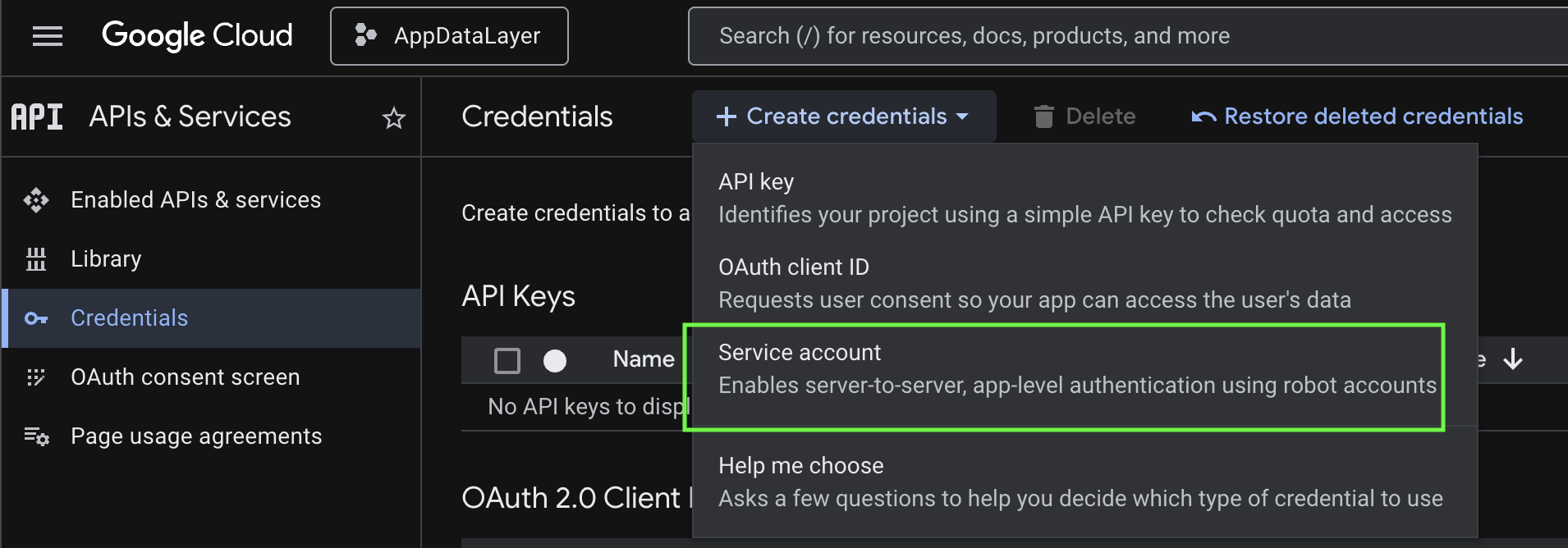
Task: Click the Google Cloud logo
Action: (197, 36)
